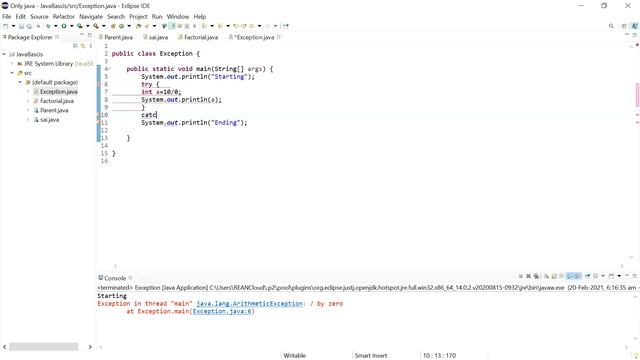Open the Source menu
The image size is (640, 360).
39,17
